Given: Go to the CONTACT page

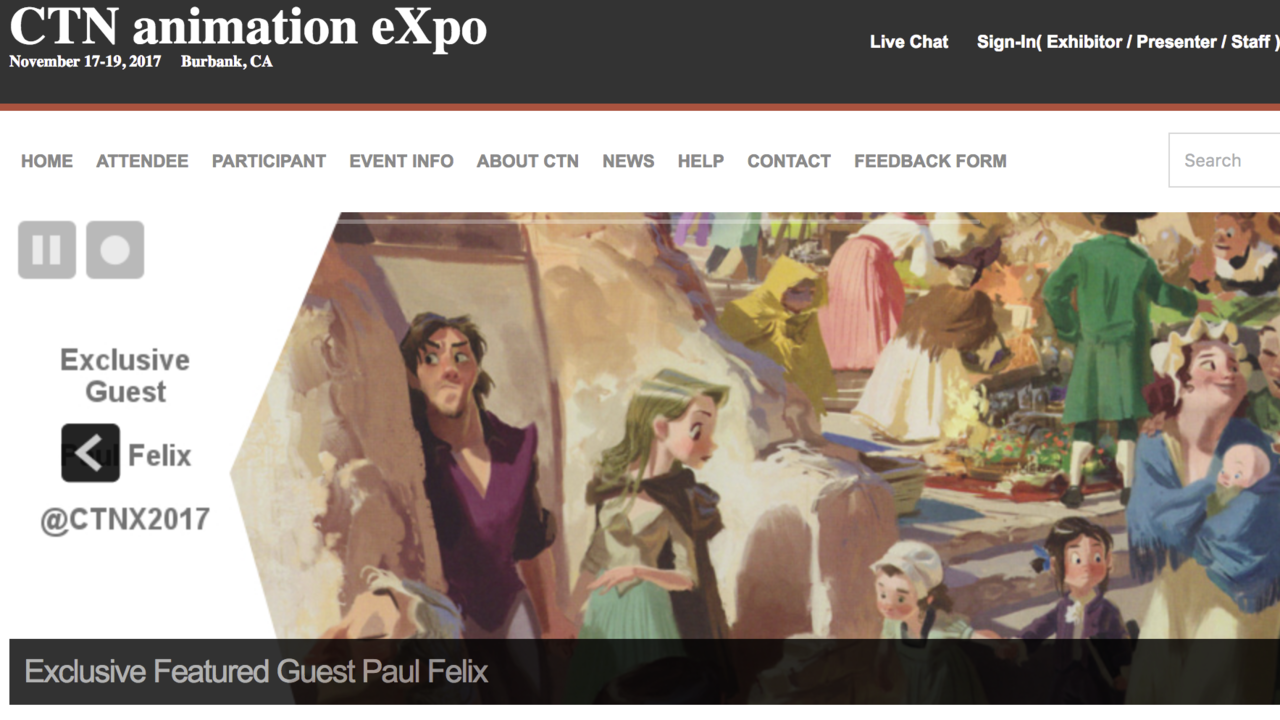Looking at the screenshot, I should point(789,161).
